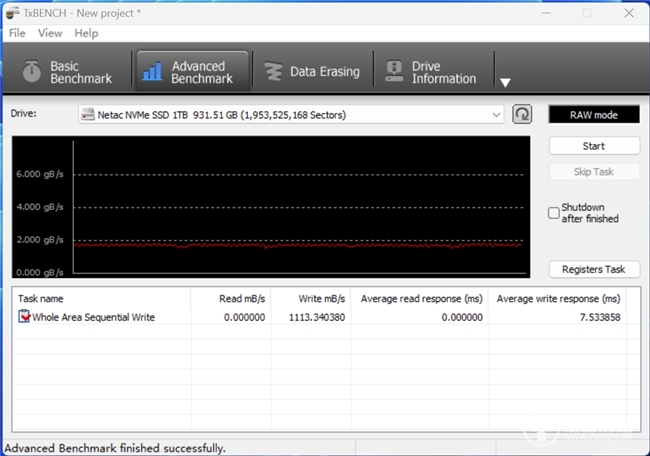Click the Task name column header
650x456 pixels.
tap(103, 298)
